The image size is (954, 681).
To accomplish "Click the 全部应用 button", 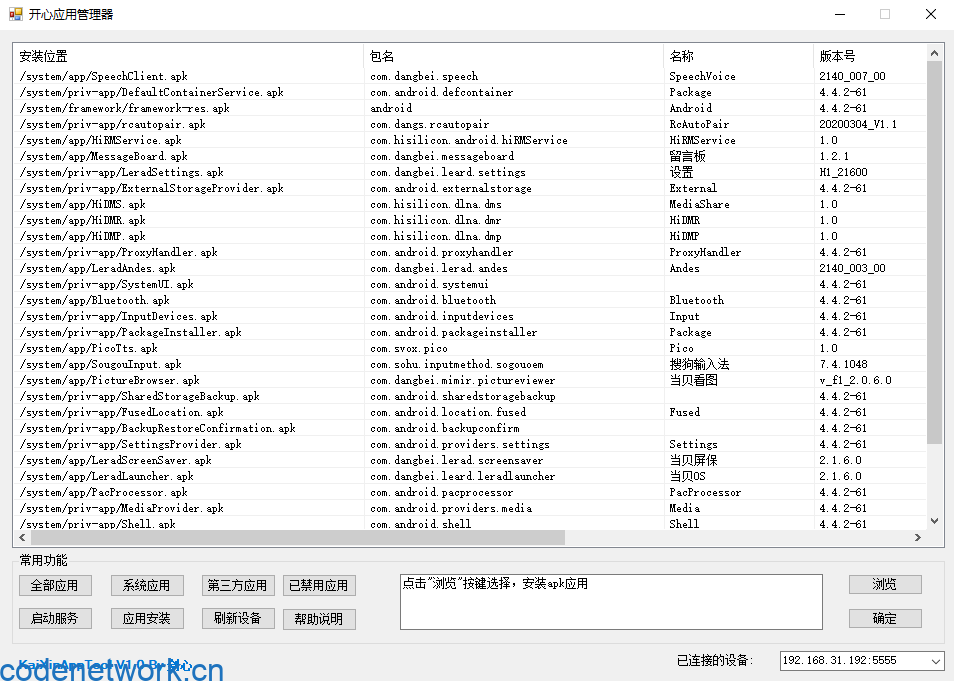I will (55, 585).
